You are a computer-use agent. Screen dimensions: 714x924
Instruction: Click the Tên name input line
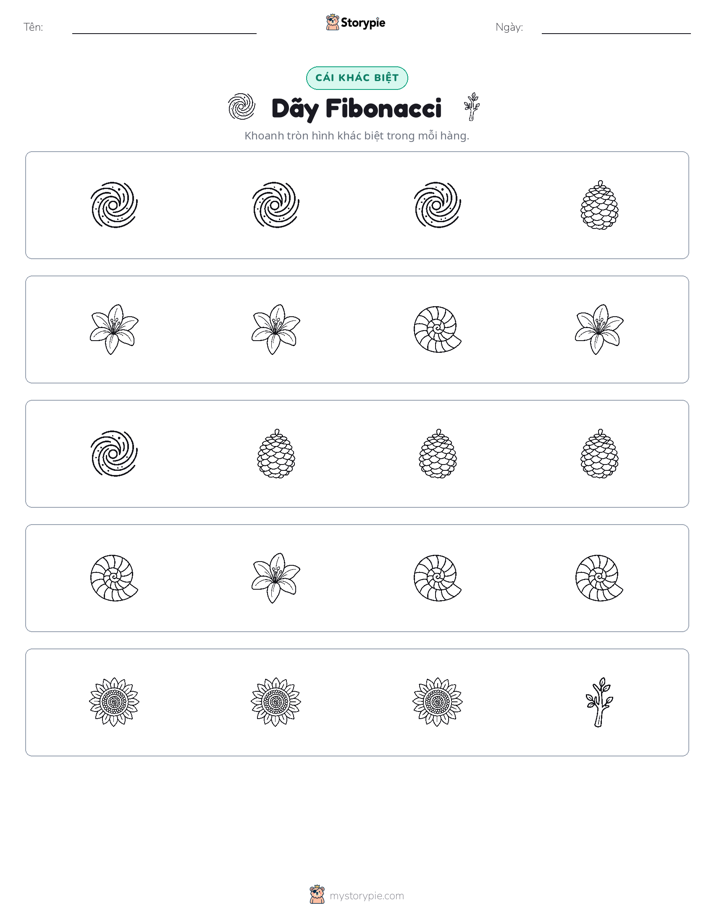[164, 28]
